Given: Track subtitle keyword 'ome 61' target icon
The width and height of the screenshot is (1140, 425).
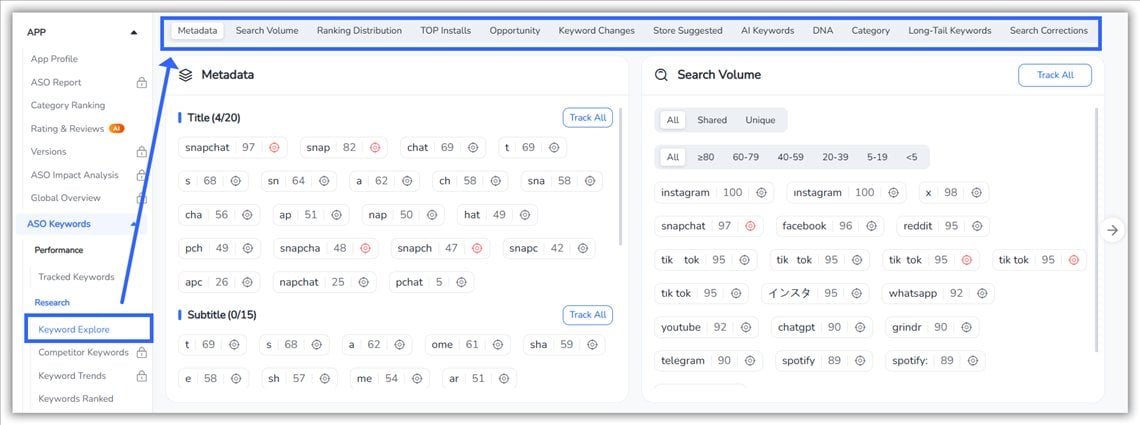Looking at the screenshot, I should coord(497,344).
